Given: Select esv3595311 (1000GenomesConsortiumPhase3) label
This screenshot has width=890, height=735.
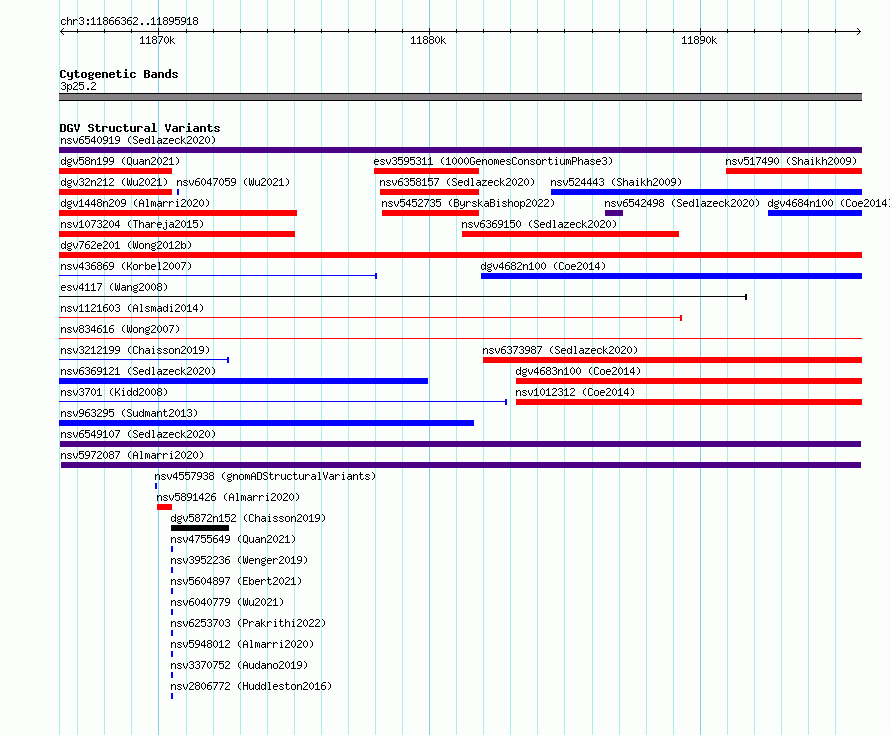Looking at the screenshot, I should tap(493, 161).
